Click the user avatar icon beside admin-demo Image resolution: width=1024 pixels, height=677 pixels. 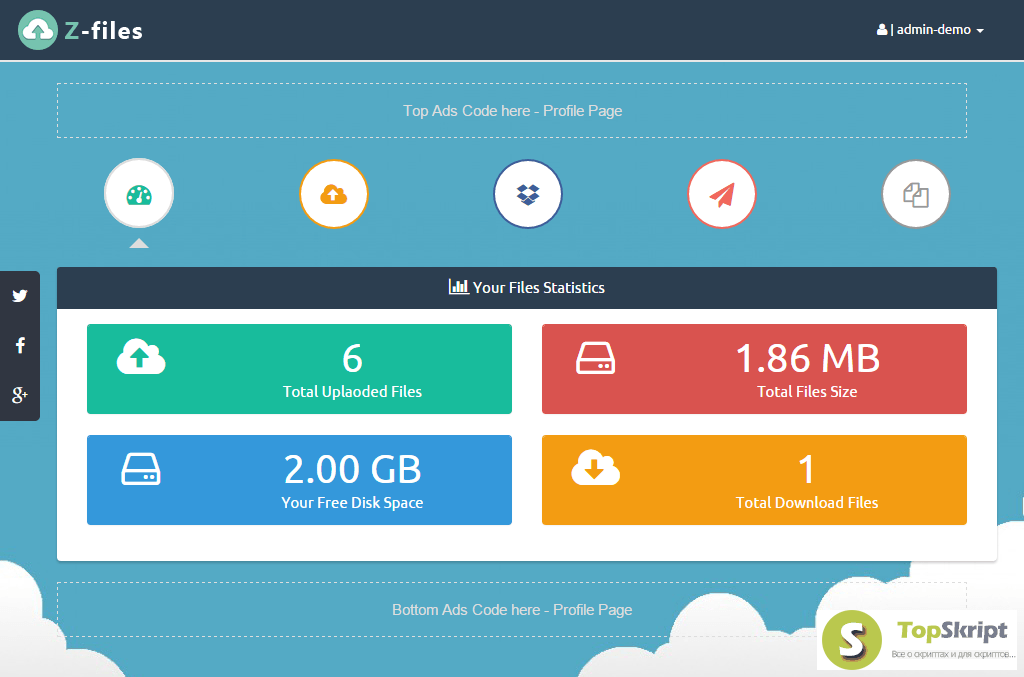[x=882, y=29]
